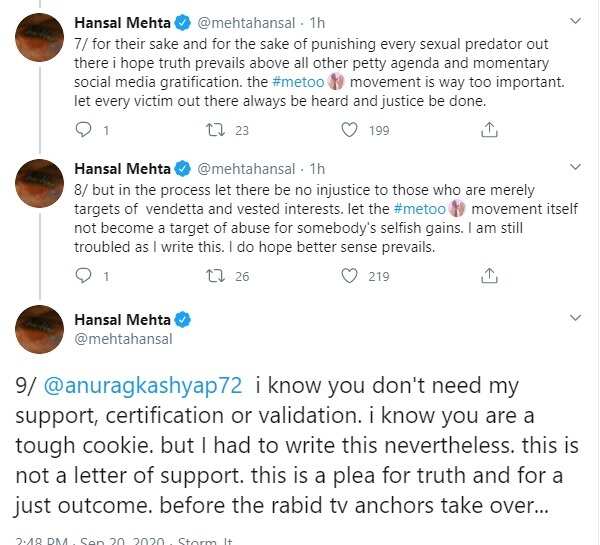The width and height of the screenshot is (600, 545).
Task: Reply to tweet 8 about vendetta
Action: point(84,276)
